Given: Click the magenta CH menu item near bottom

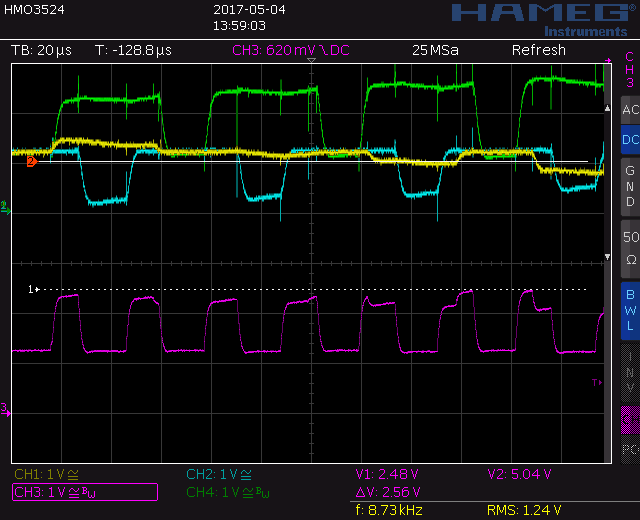Looking at the screenshot, I should click(x=630, y=420).
